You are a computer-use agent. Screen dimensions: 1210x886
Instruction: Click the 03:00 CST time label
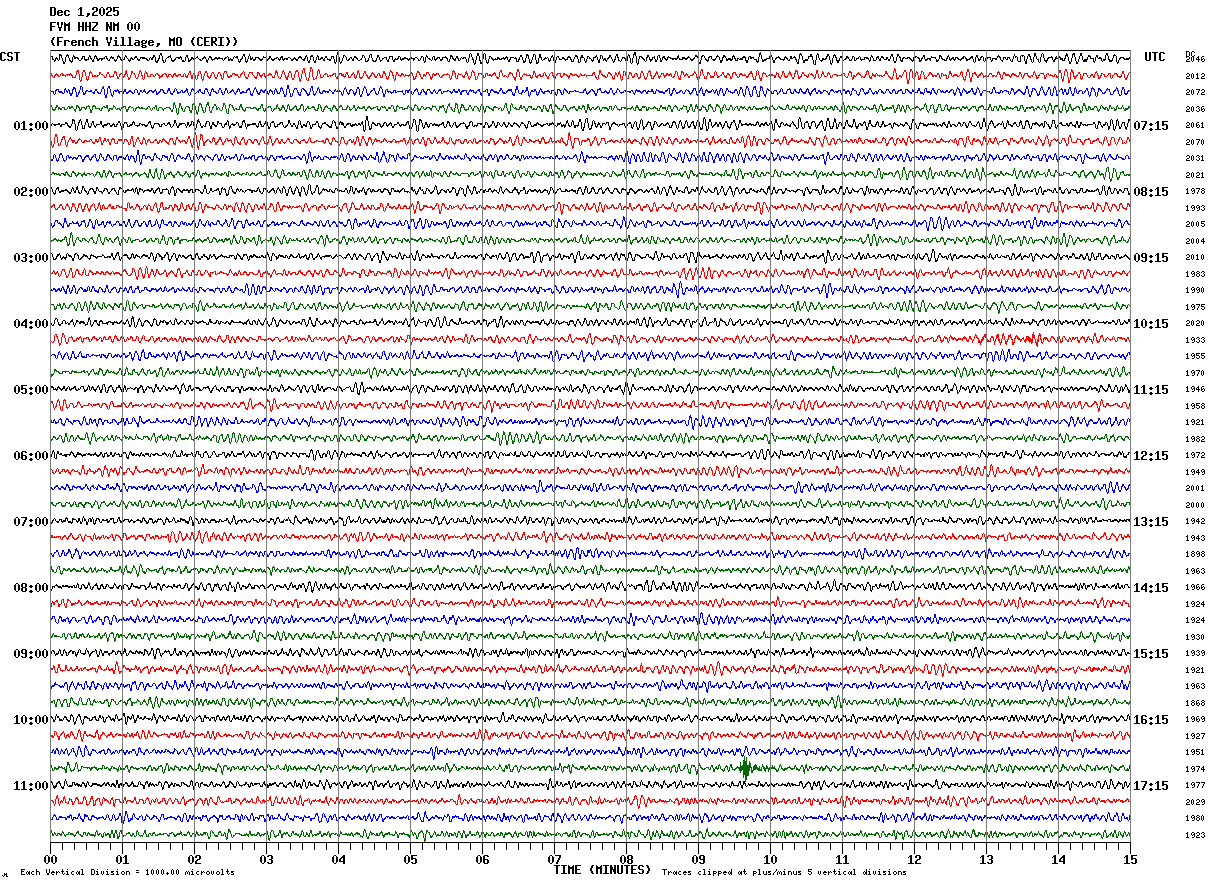[31, 258]
